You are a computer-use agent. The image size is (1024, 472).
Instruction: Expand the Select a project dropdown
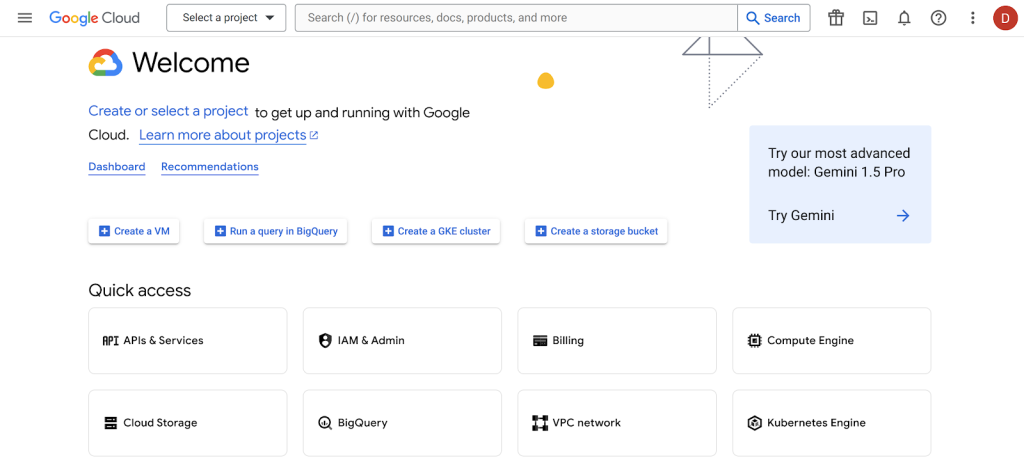(226, 18)
